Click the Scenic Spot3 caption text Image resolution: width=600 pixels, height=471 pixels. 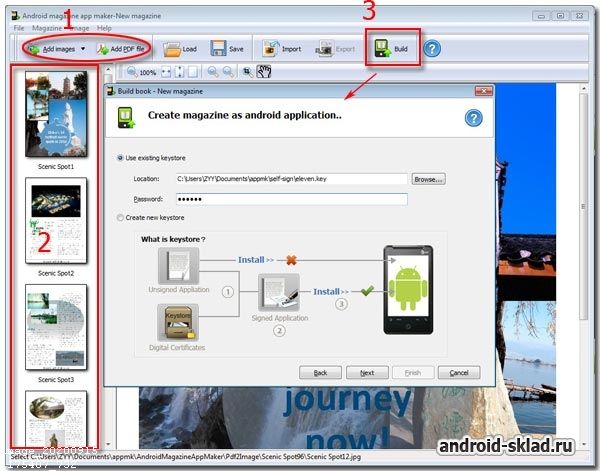coord(56,380)
